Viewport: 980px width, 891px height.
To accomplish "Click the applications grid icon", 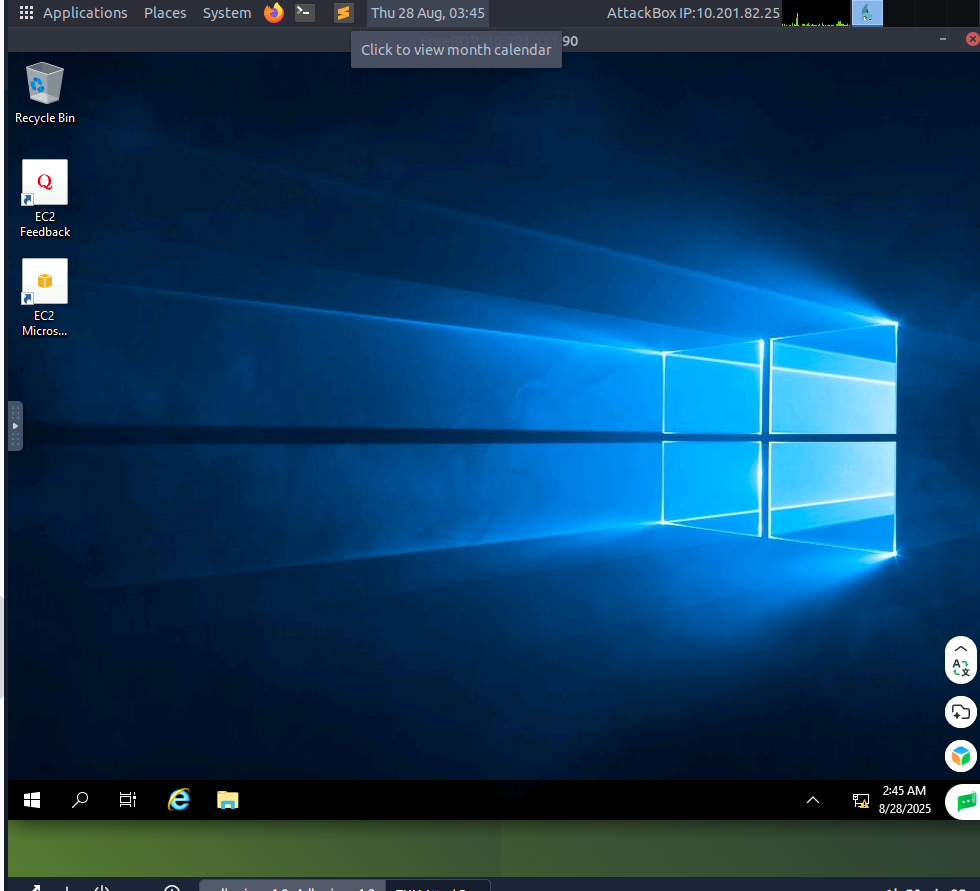I will pyautogui.click(x=26, y=12).
